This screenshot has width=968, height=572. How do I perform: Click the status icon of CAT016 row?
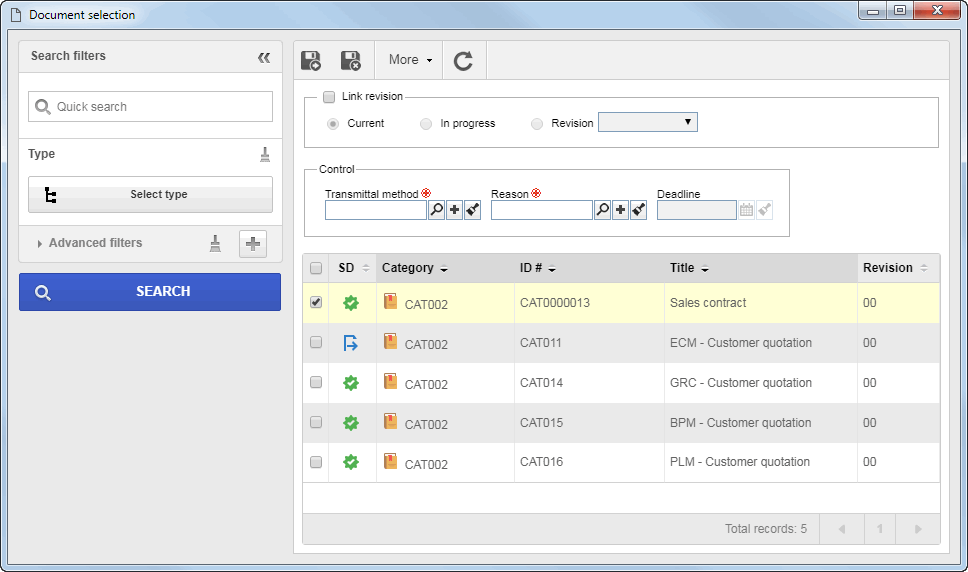[351, 462]
